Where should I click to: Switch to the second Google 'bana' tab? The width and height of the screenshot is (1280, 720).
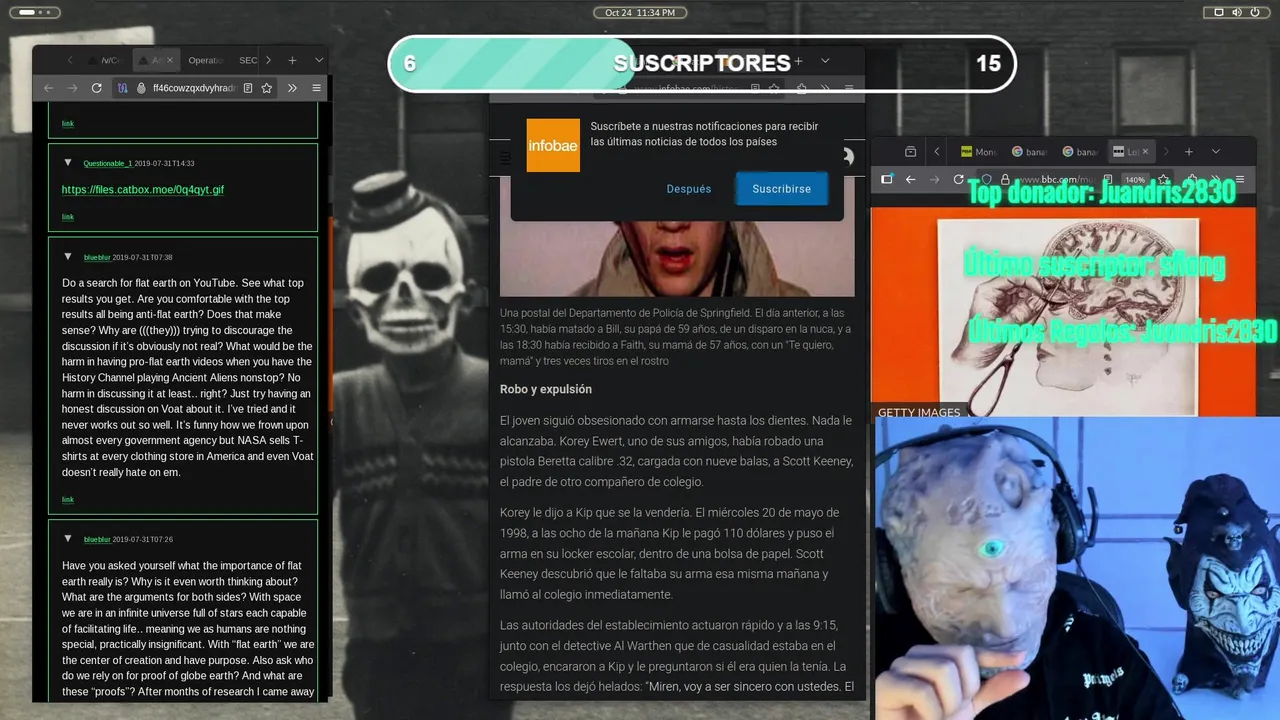(x=1081, y=152)
